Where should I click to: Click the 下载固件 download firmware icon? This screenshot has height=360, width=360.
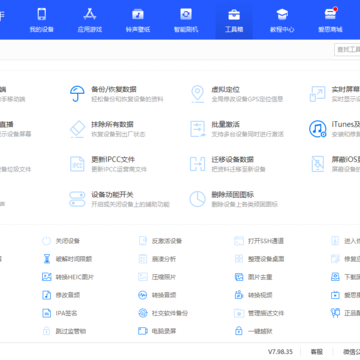(335, 277)
